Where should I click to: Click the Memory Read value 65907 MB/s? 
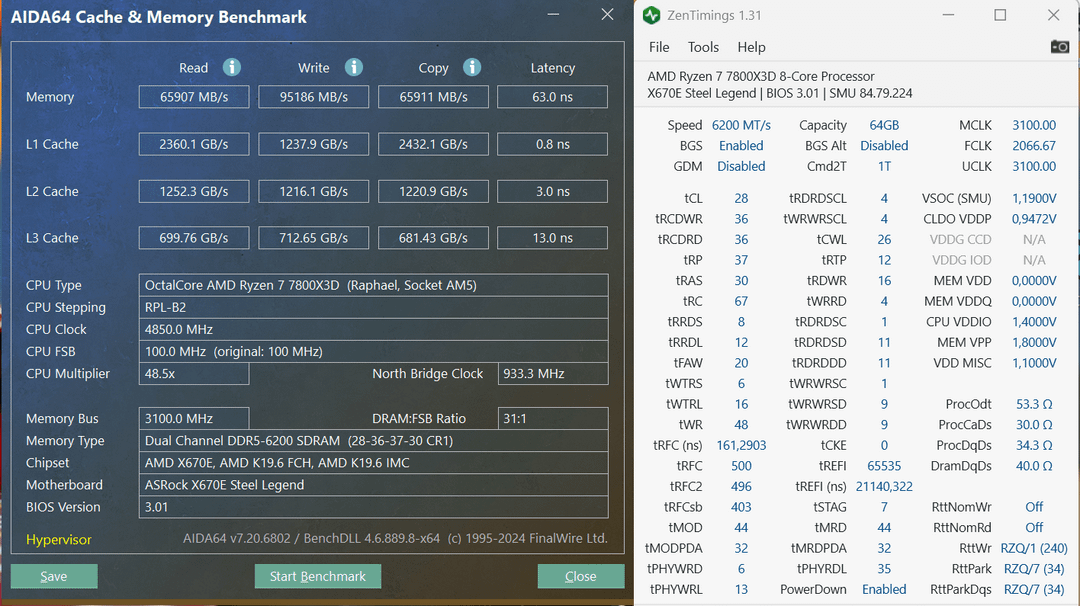pyautogui.click(x=194, y=97)
